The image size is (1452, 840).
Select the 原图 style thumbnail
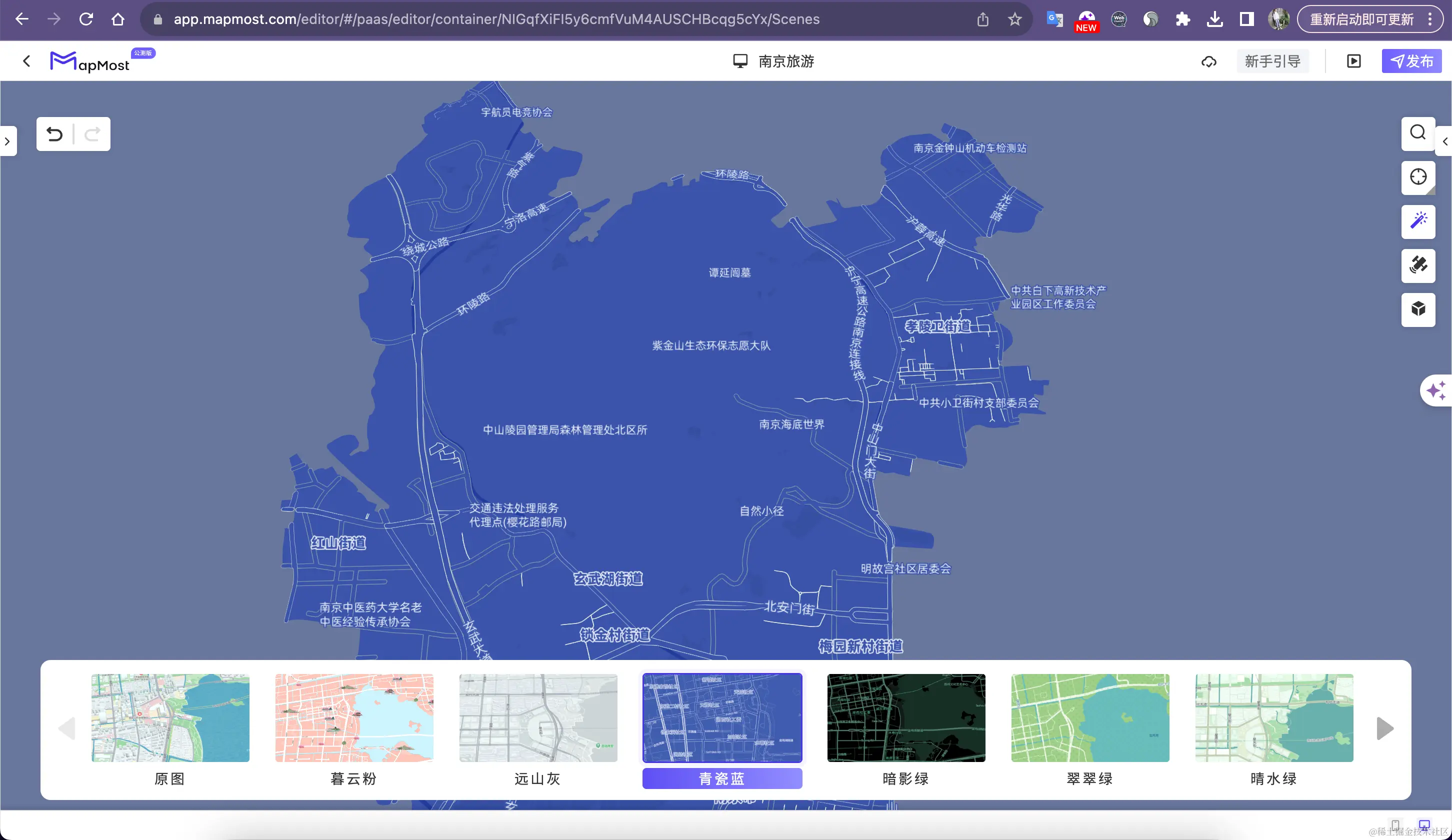pos(170,718)
